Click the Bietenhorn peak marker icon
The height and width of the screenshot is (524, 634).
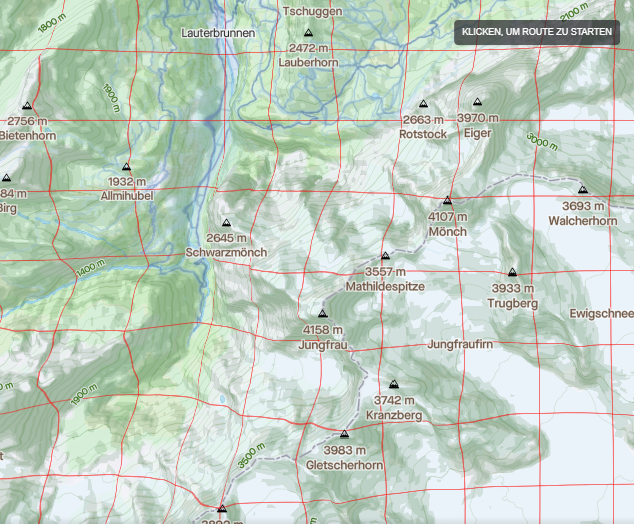click(27, 106)
